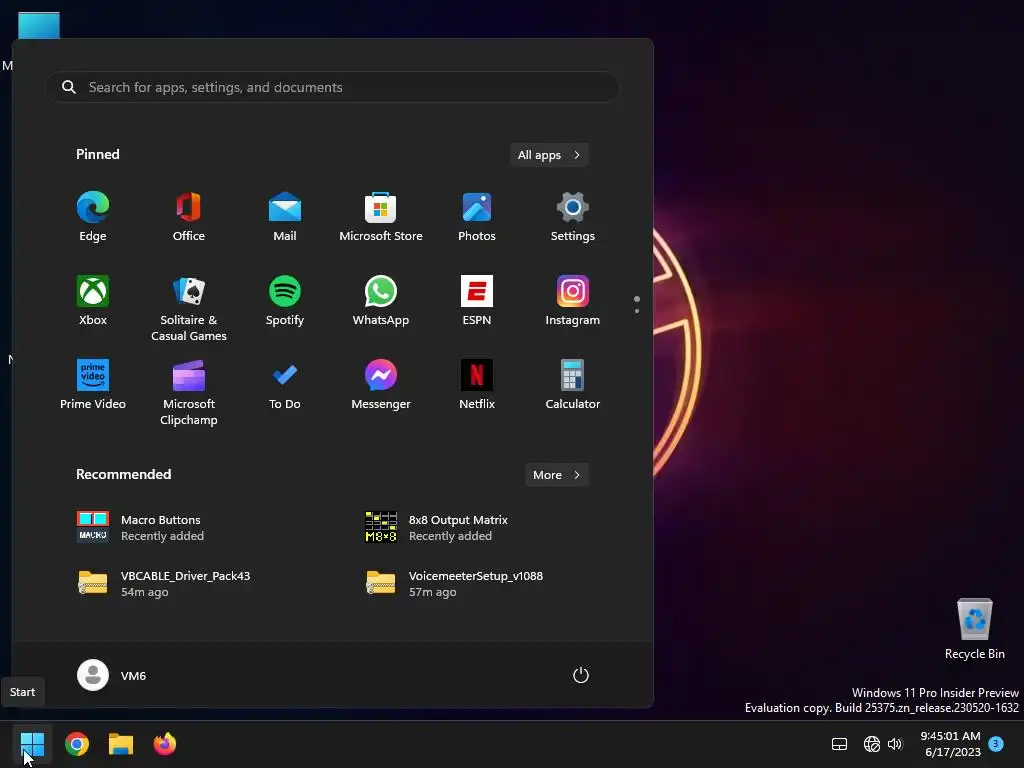
Task: Open the Mail app
Action: point(285,217)
